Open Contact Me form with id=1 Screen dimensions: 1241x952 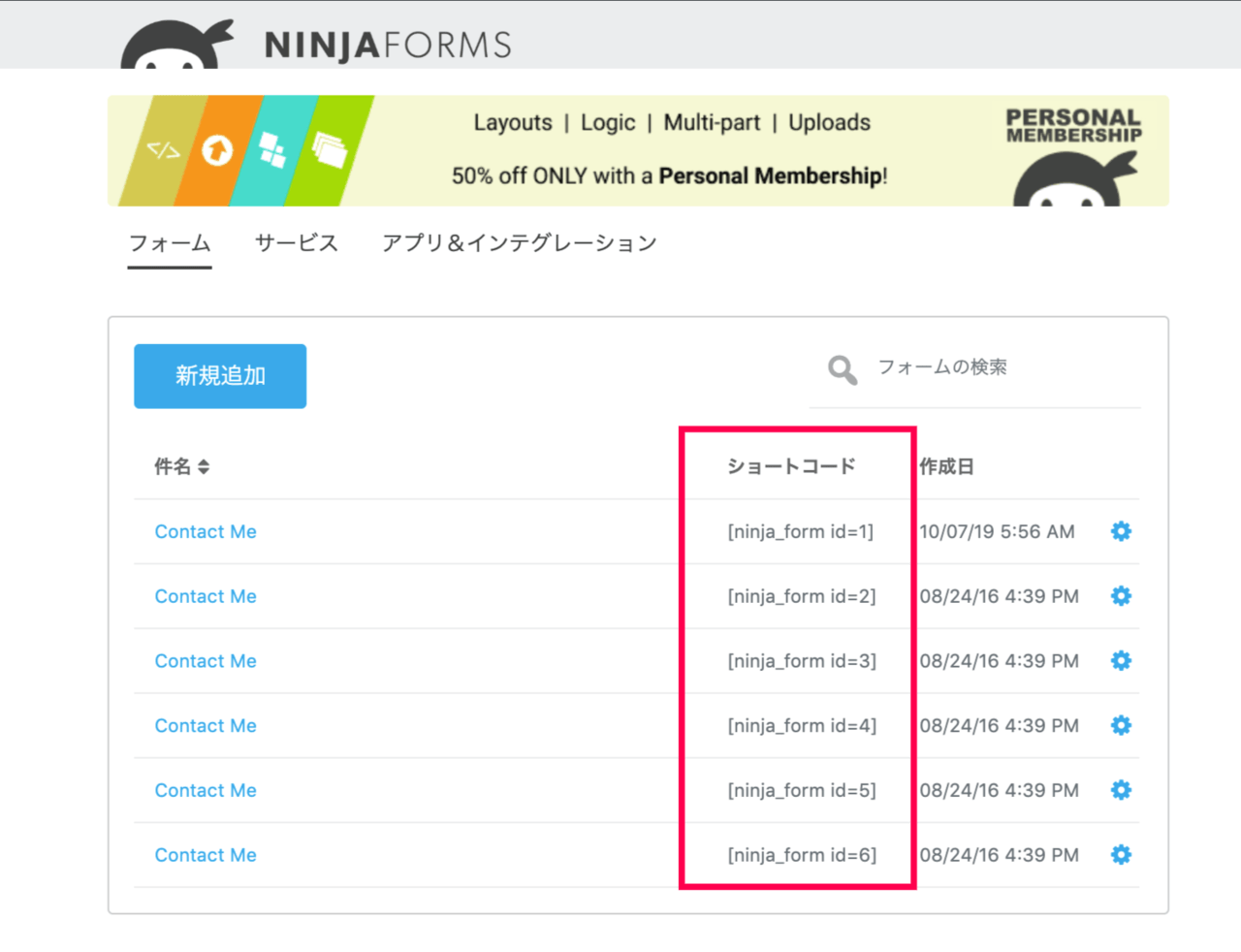point(206,531)
